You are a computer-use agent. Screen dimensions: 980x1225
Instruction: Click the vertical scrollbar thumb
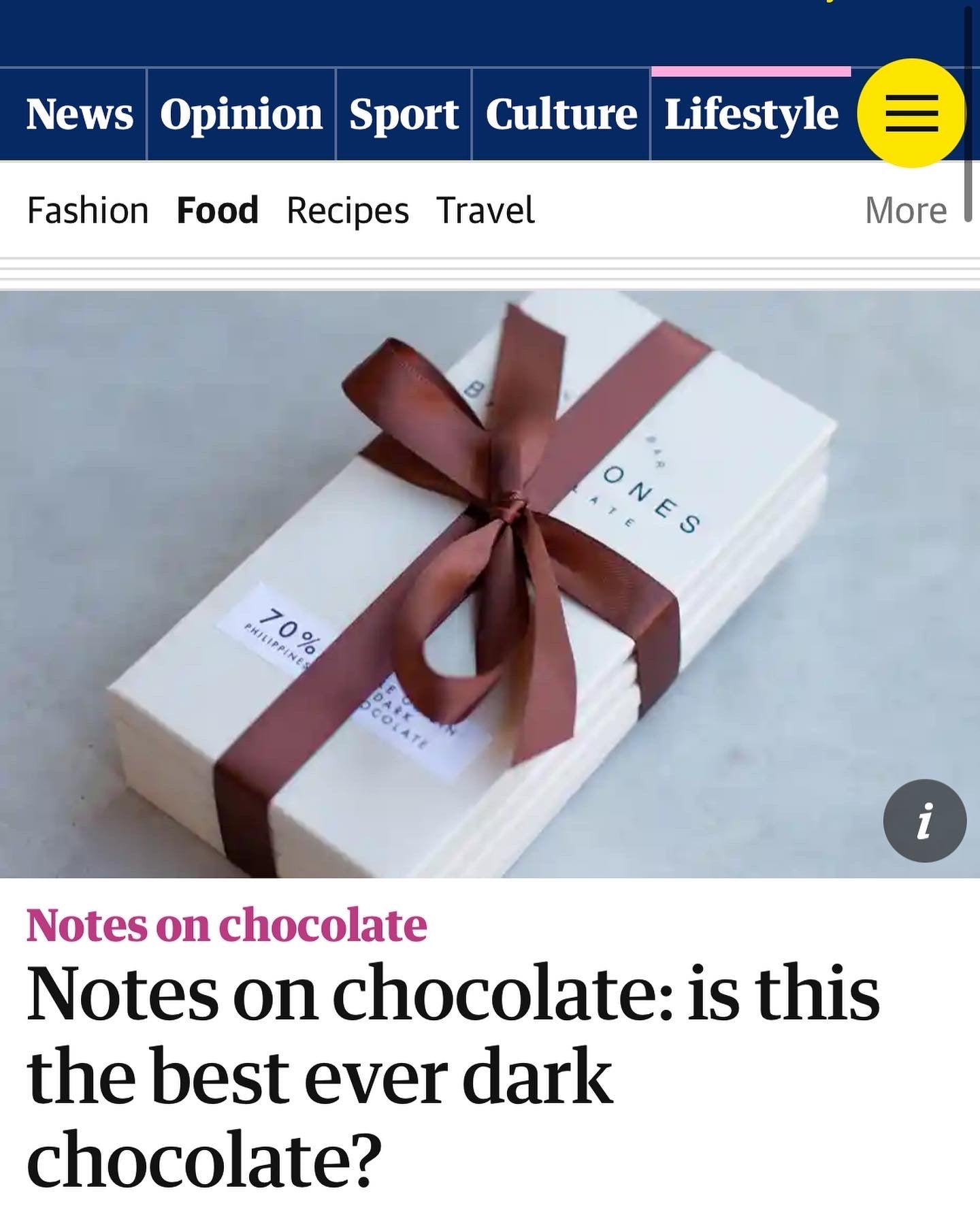click(x=968, y=112)
